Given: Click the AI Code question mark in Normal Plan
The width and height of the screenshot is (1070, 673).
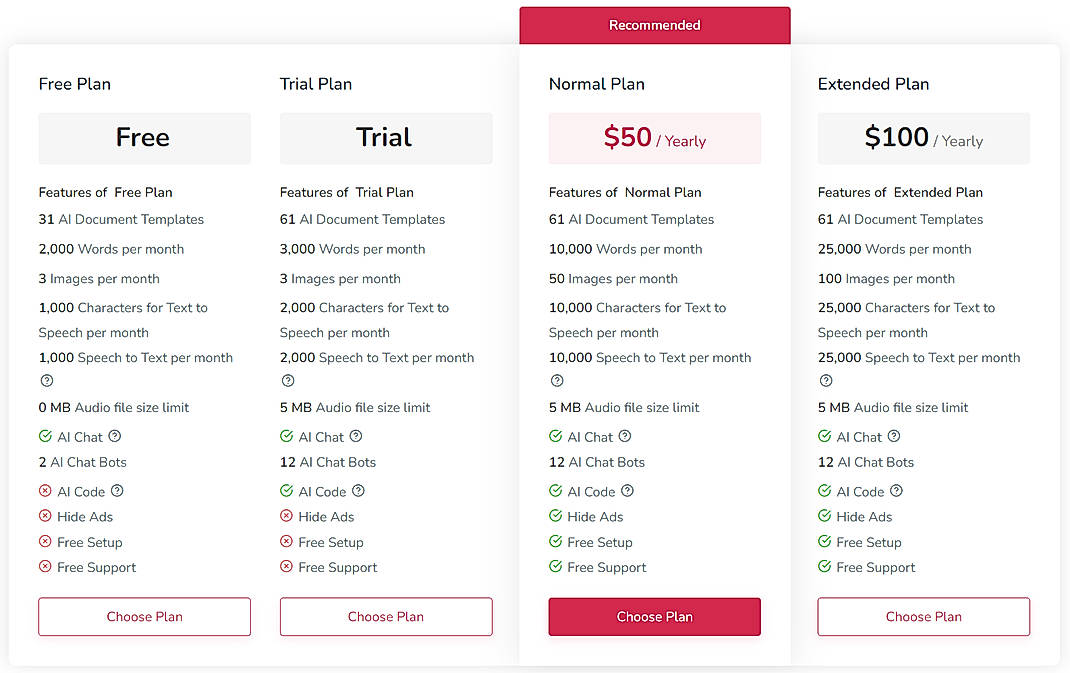Looking at the screenshot, I should (x=625, y=491).
